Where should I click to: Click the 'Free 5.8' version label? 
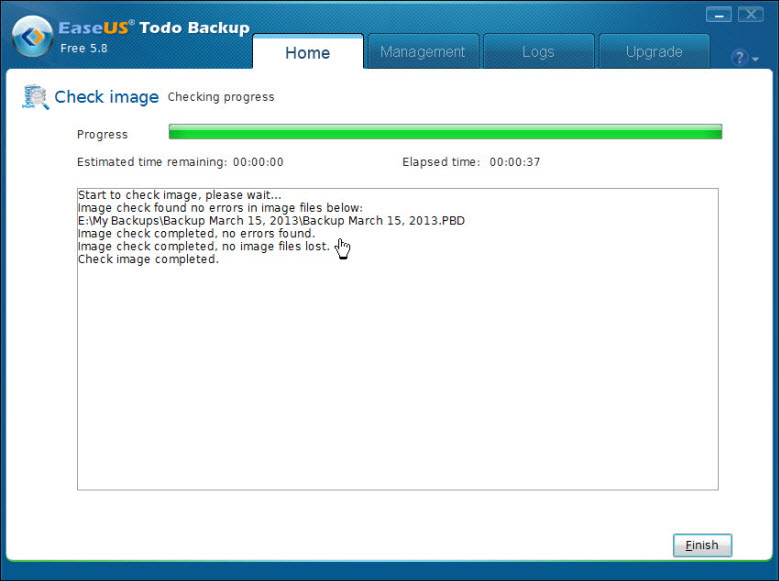(x=83, y=48)
